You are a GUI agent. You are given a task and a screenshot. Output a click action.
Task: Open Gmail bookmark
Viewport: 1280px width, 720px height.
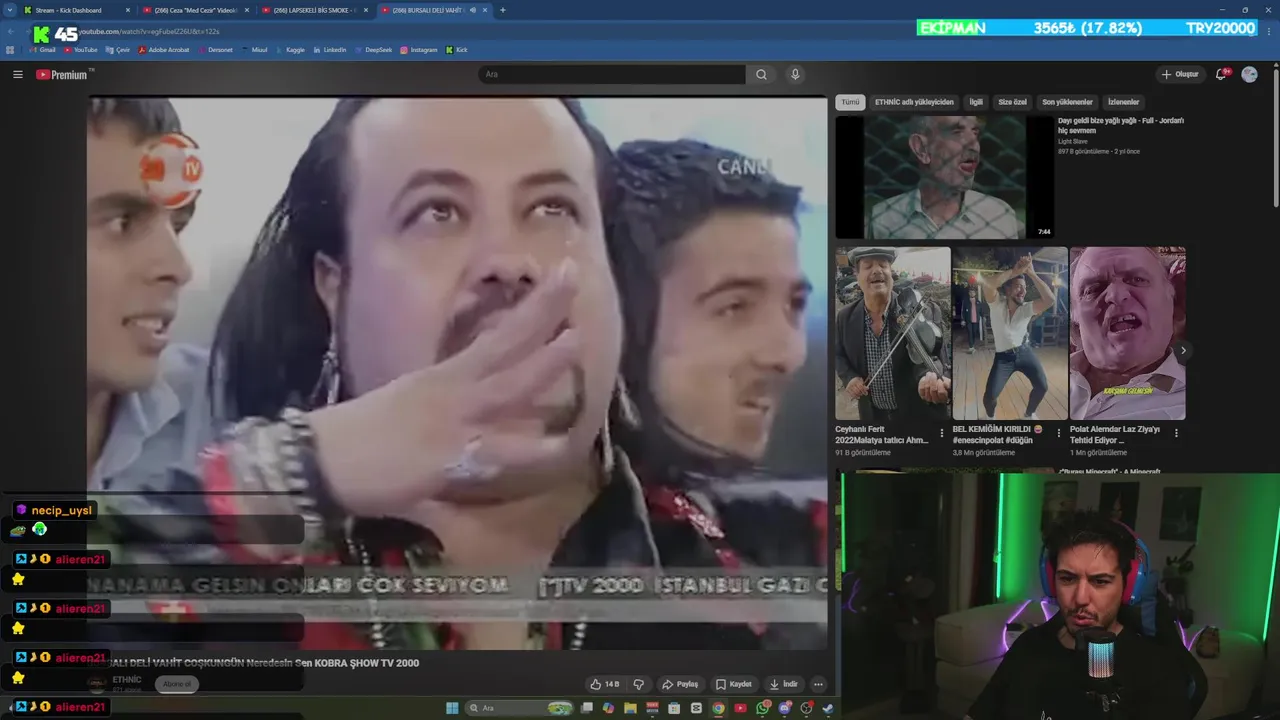pos(41,49)
